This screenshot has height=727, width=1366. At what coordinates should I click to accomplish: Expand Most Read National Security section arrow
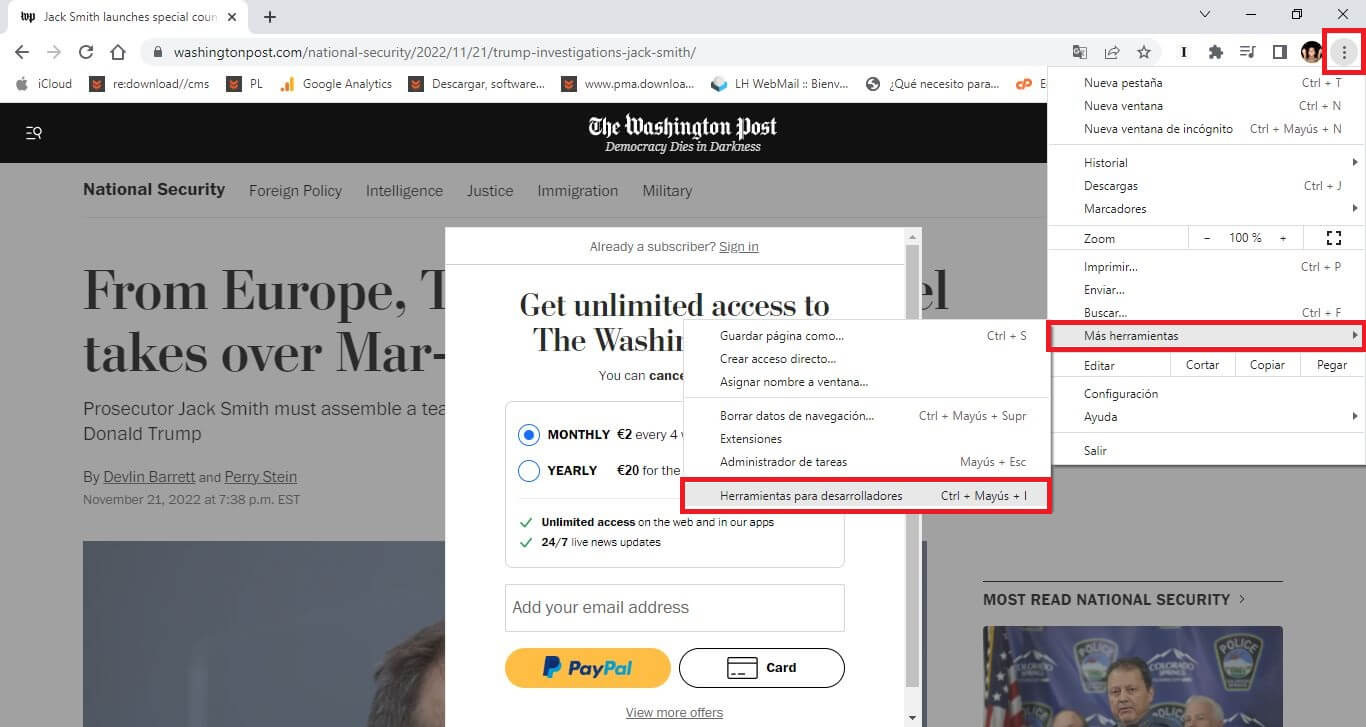click(1242, 600)
